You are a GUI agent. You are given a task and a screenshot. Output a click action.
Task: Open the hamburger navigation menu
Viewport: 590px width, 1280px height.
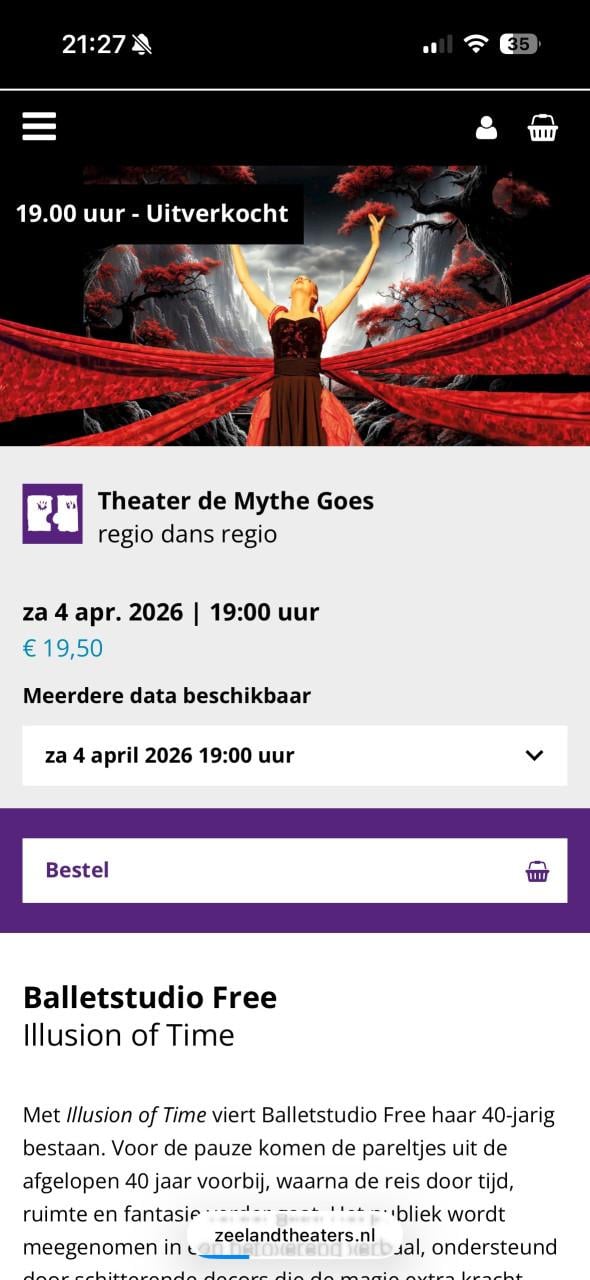click(38, 126)
